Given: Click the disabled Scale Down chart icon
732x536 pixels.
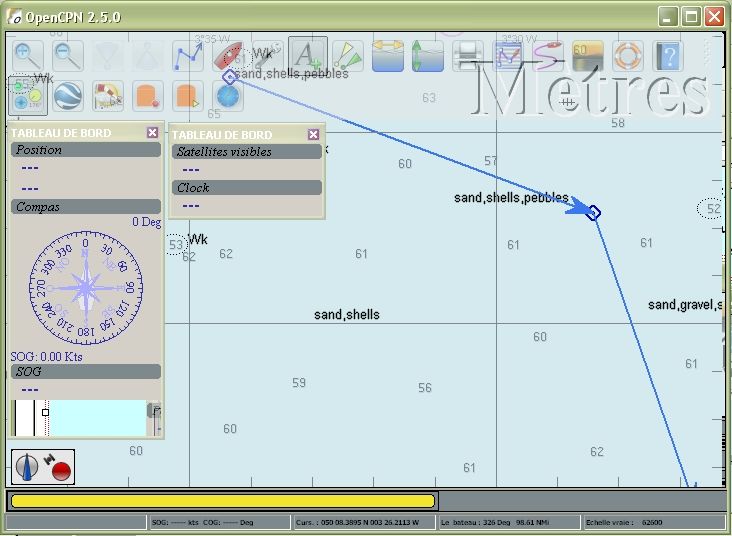Looking at the screenshot, I should [x=108, y=56].
